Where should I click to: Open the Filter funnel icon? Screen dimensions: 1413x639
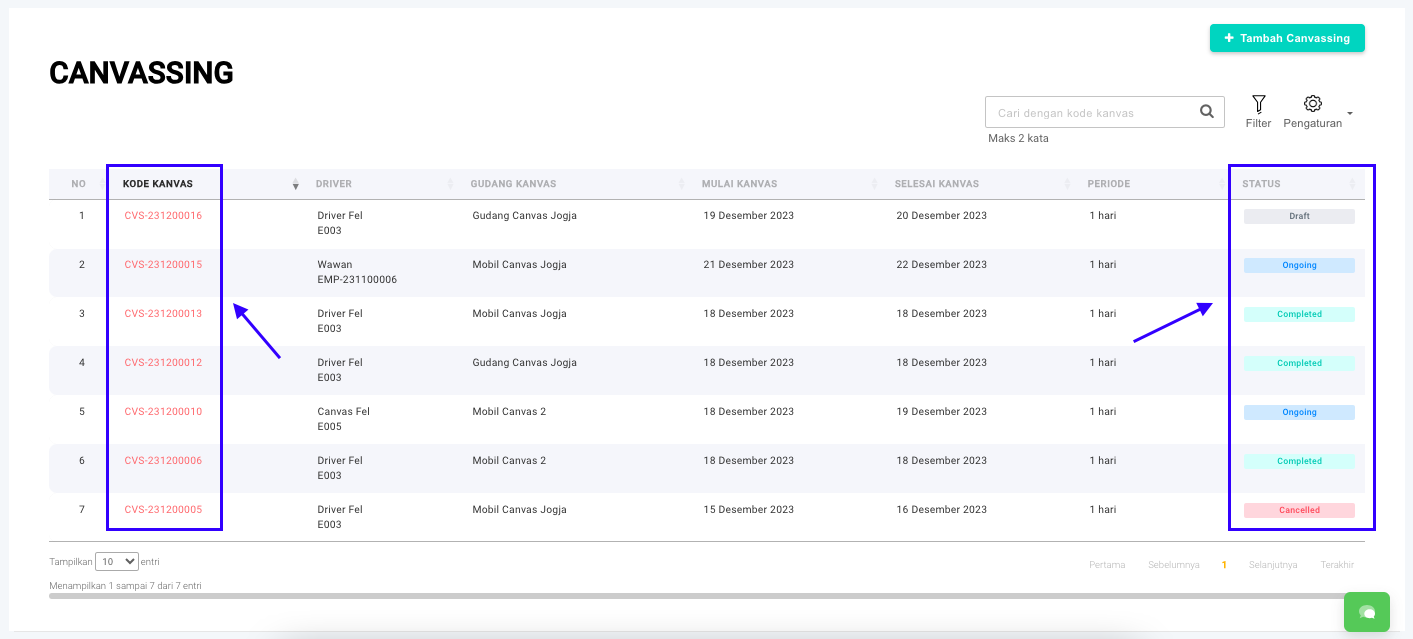[x=1258, y=104]
